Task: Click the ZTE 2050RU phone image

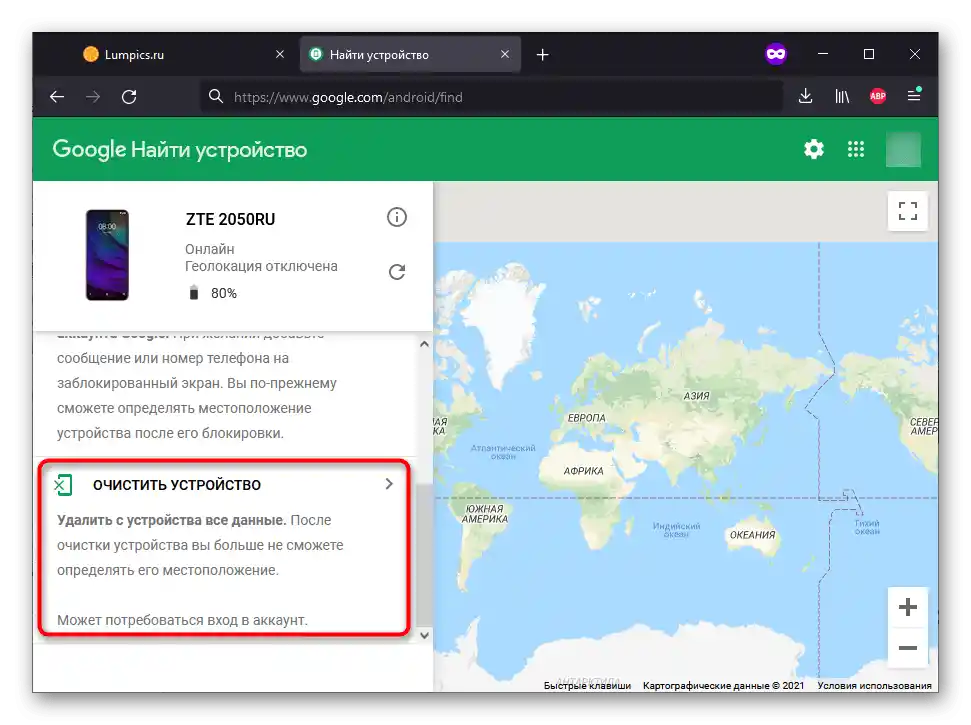Action: point(107,255)
